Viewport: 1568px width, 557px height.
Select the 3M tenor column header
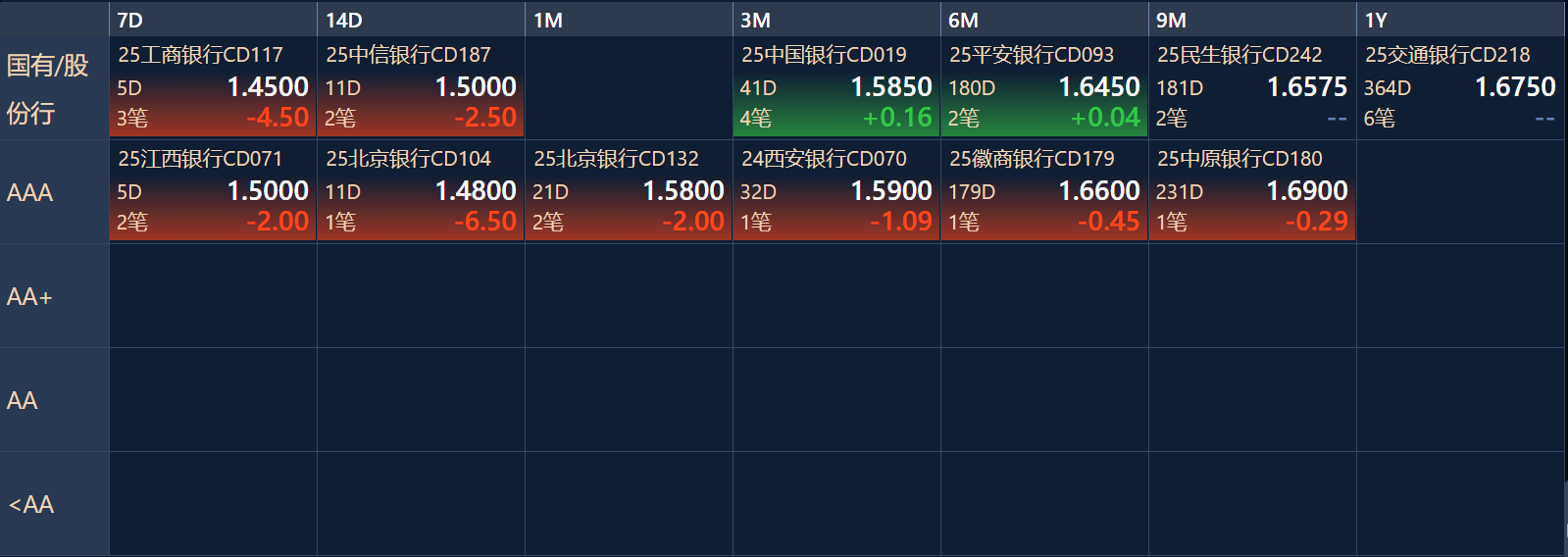(836, 20)
